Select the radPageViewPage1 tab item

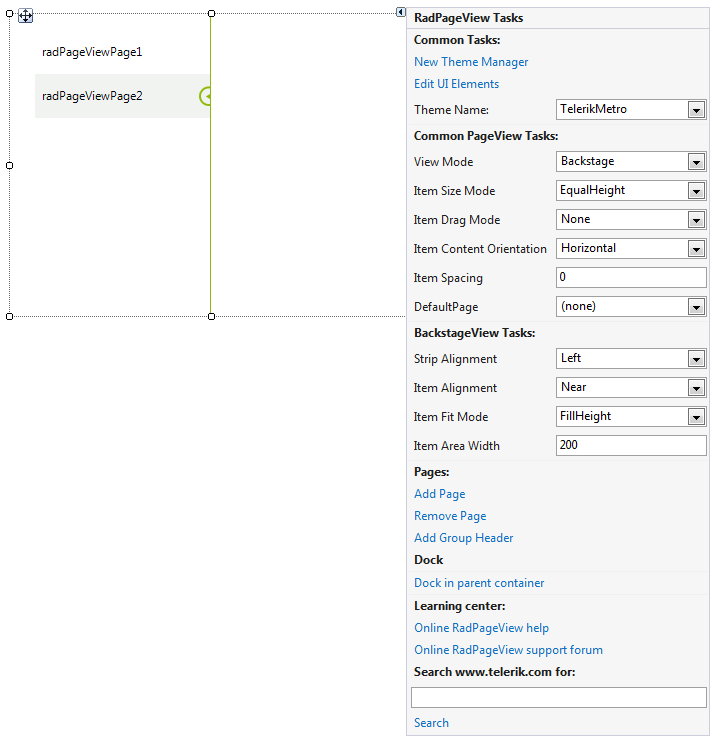click(92, 52)
